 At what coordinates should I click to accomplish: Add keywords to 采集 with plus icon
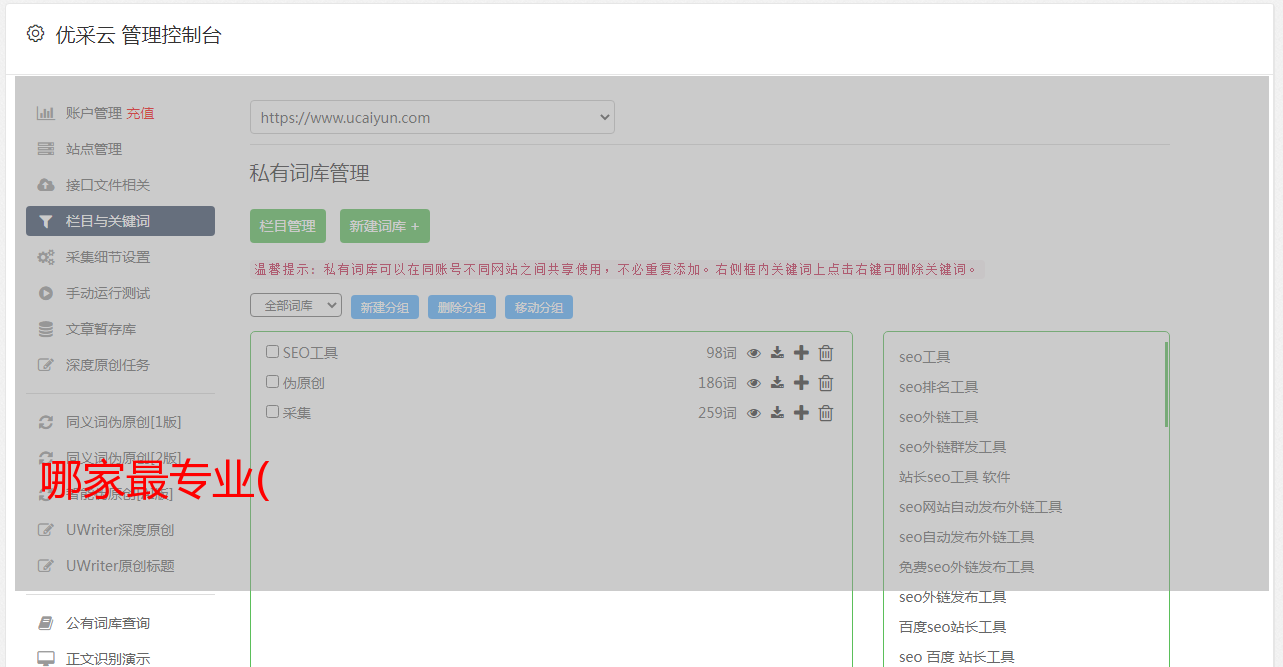(801, 413)
